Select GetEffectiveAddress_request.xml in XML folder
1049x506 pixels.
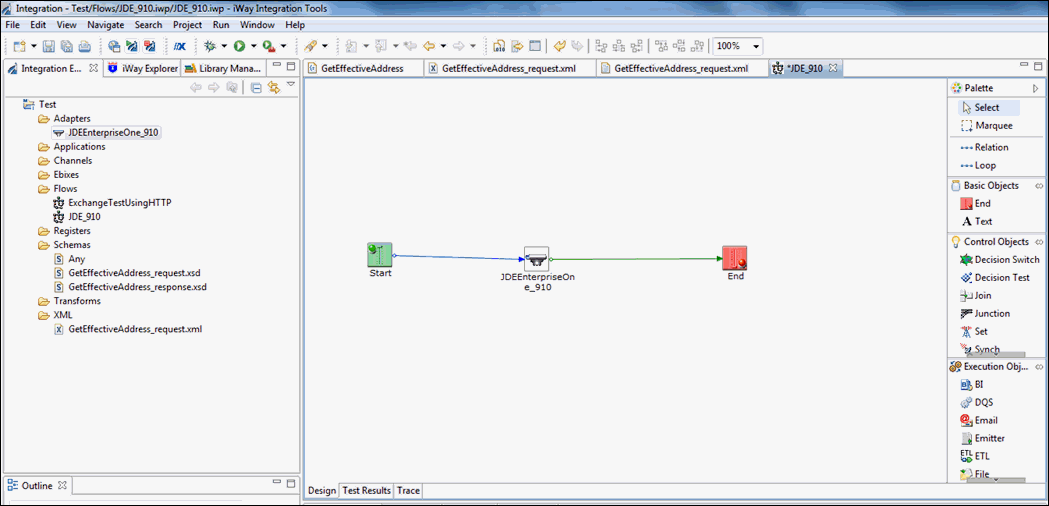[127, 329]
